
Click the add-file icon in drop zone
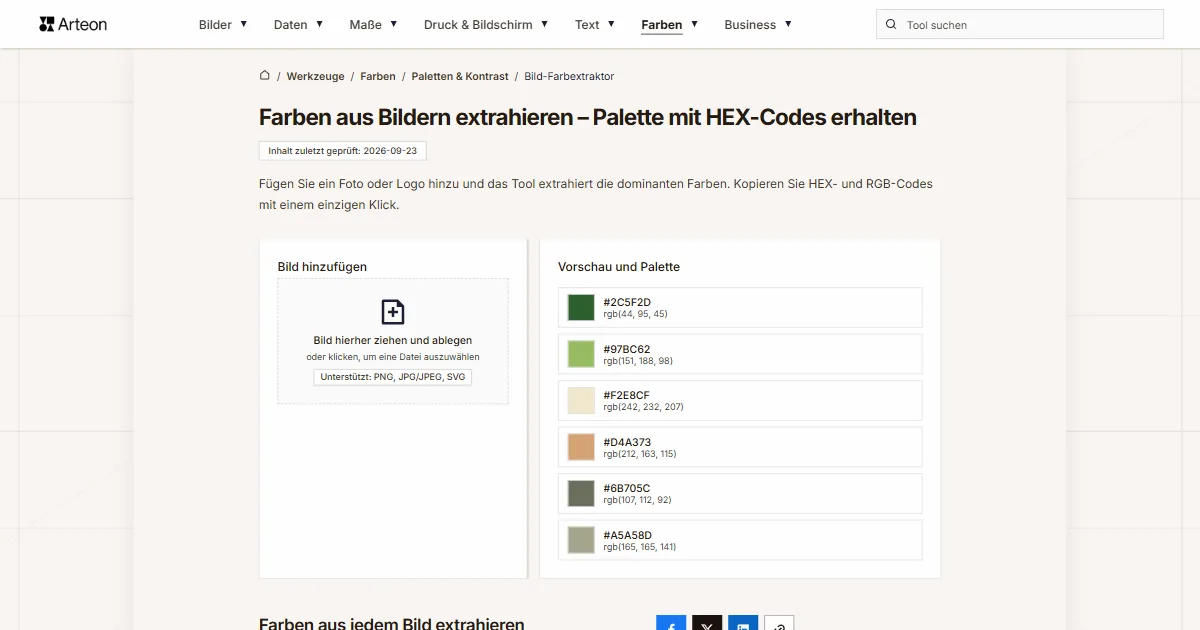tap(393, 312)
